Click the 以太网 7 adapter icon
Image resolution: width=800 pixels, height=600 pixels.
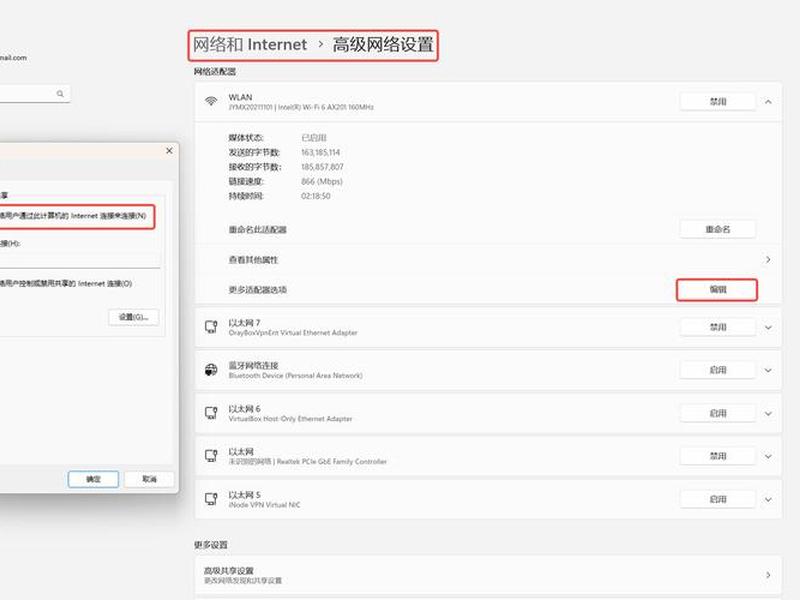(211, 327)
